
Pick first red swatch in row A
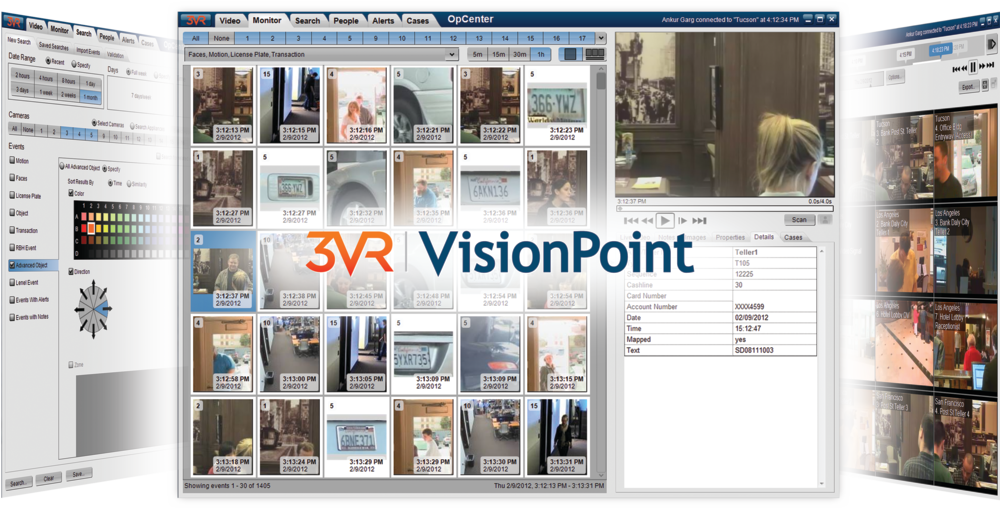coord(82,215)
